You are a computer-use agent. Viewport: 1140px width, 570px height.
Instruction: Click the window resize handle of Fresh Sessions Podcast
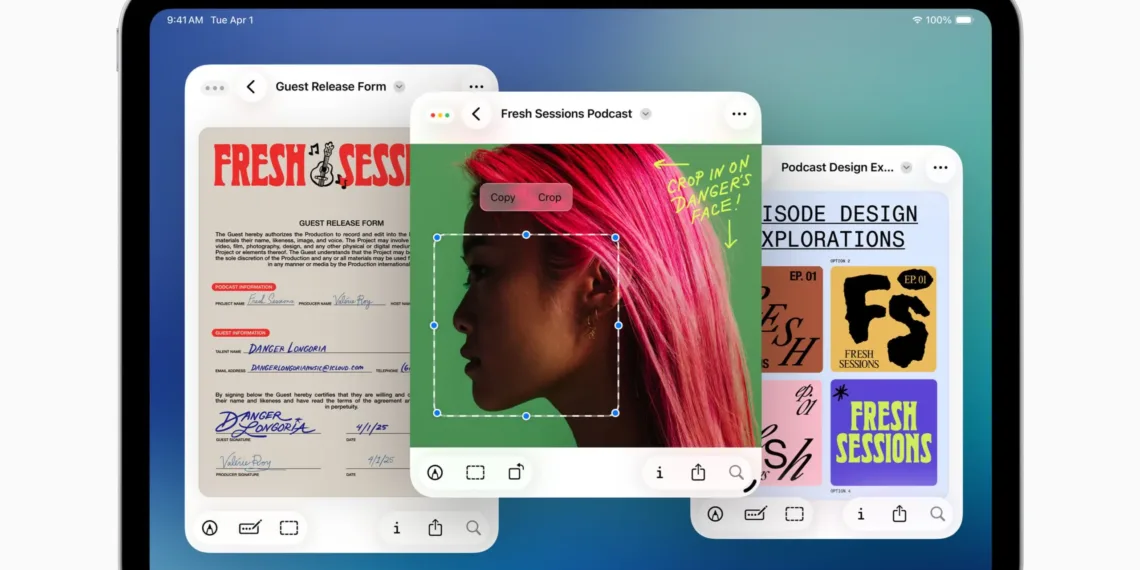750,486
